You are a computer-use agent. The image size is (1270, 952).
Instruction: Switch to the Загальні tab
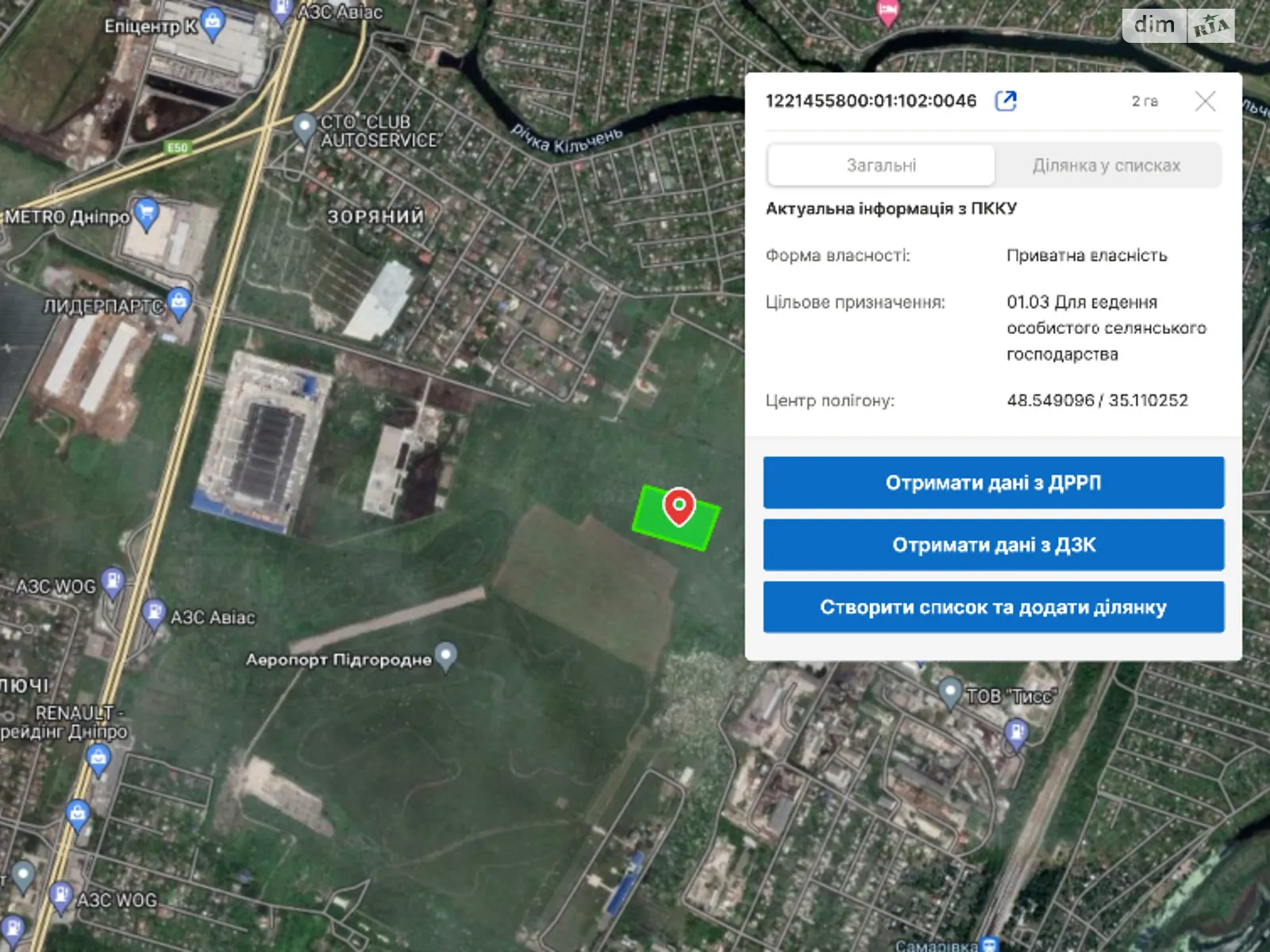point(881,165)
